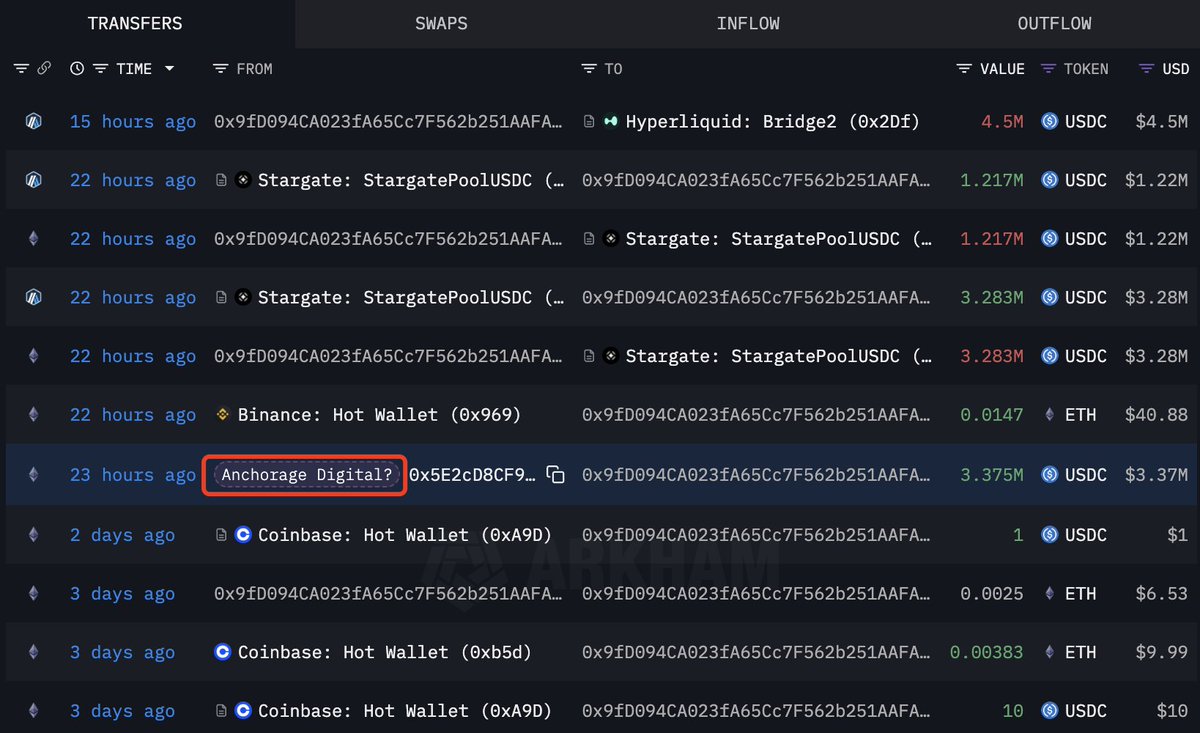Click contract icon in 2 days ago row
Image resolution: width=1200 pixels, height=733 pixels.
point(221,535)
